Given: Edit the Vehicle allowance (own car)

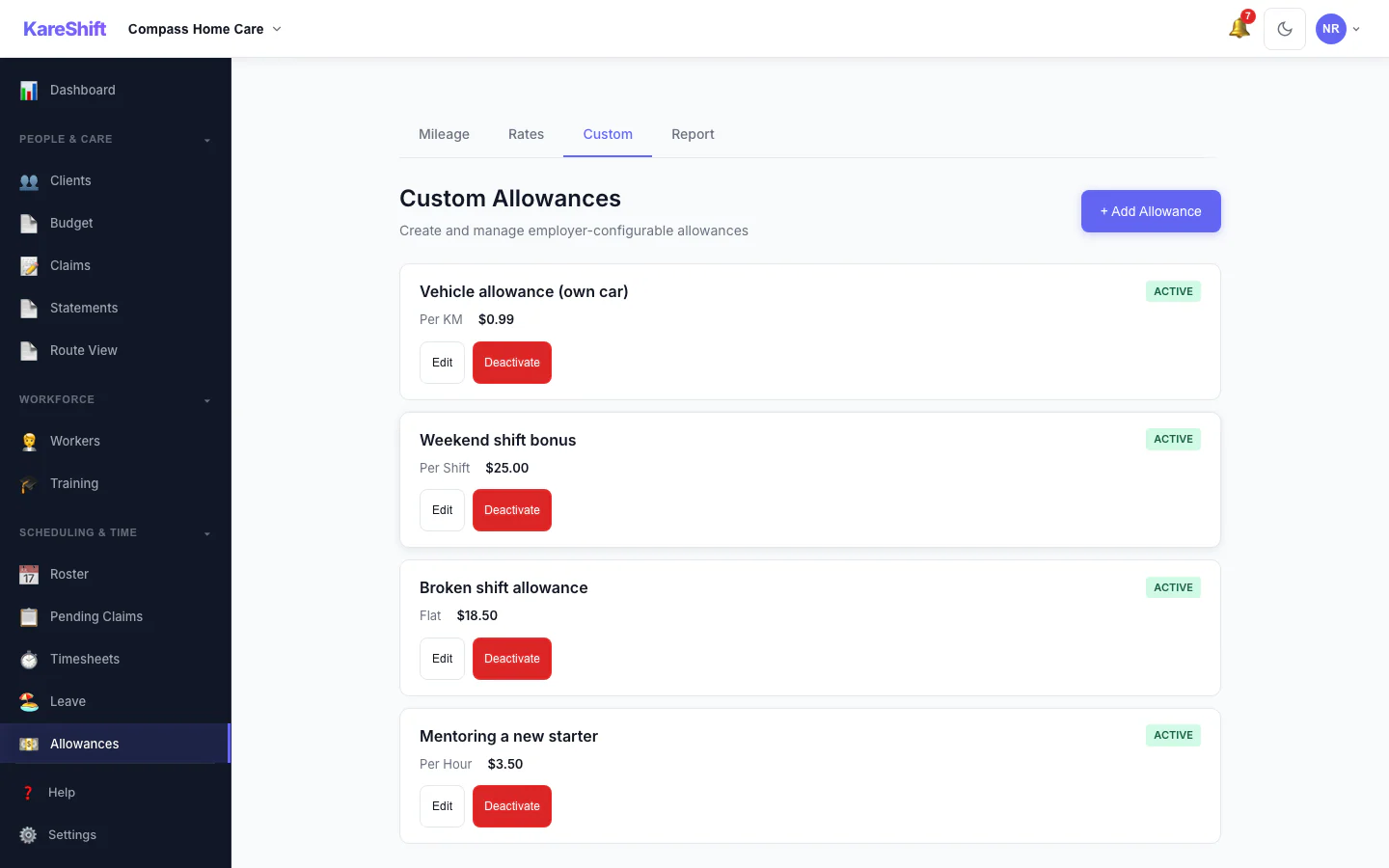Looking at the screenshot, I should tap(442, 363).
